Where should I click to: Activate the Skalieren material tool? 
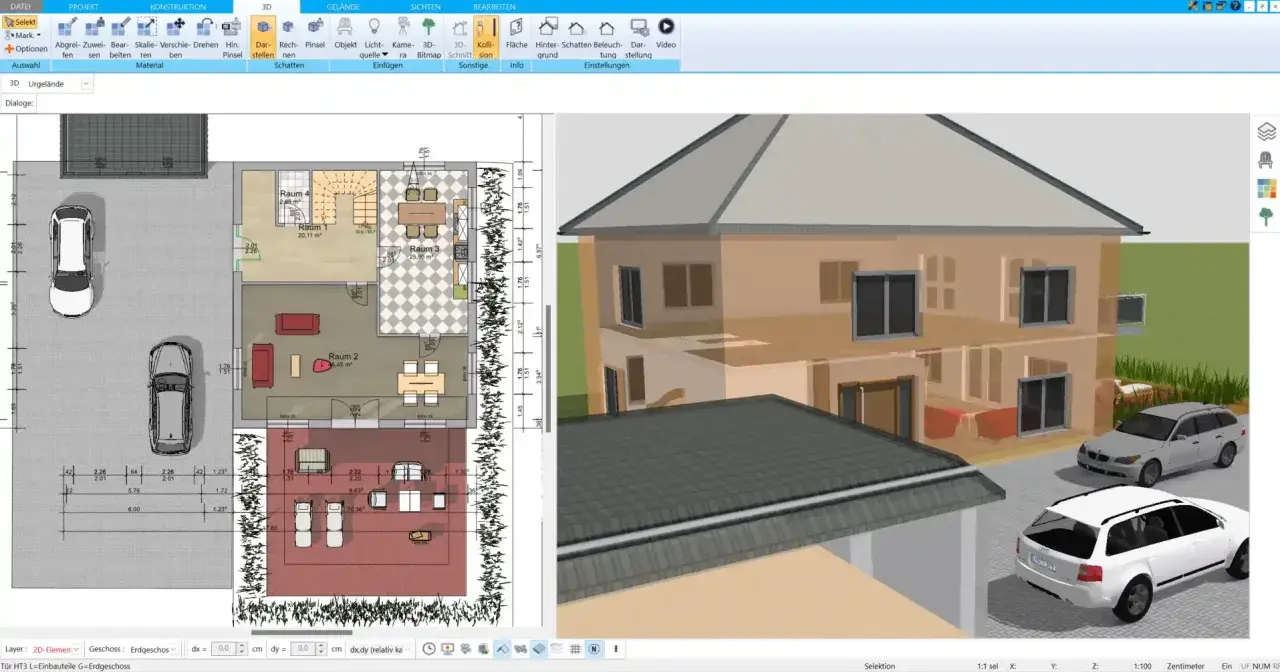[x=146, y=38]
